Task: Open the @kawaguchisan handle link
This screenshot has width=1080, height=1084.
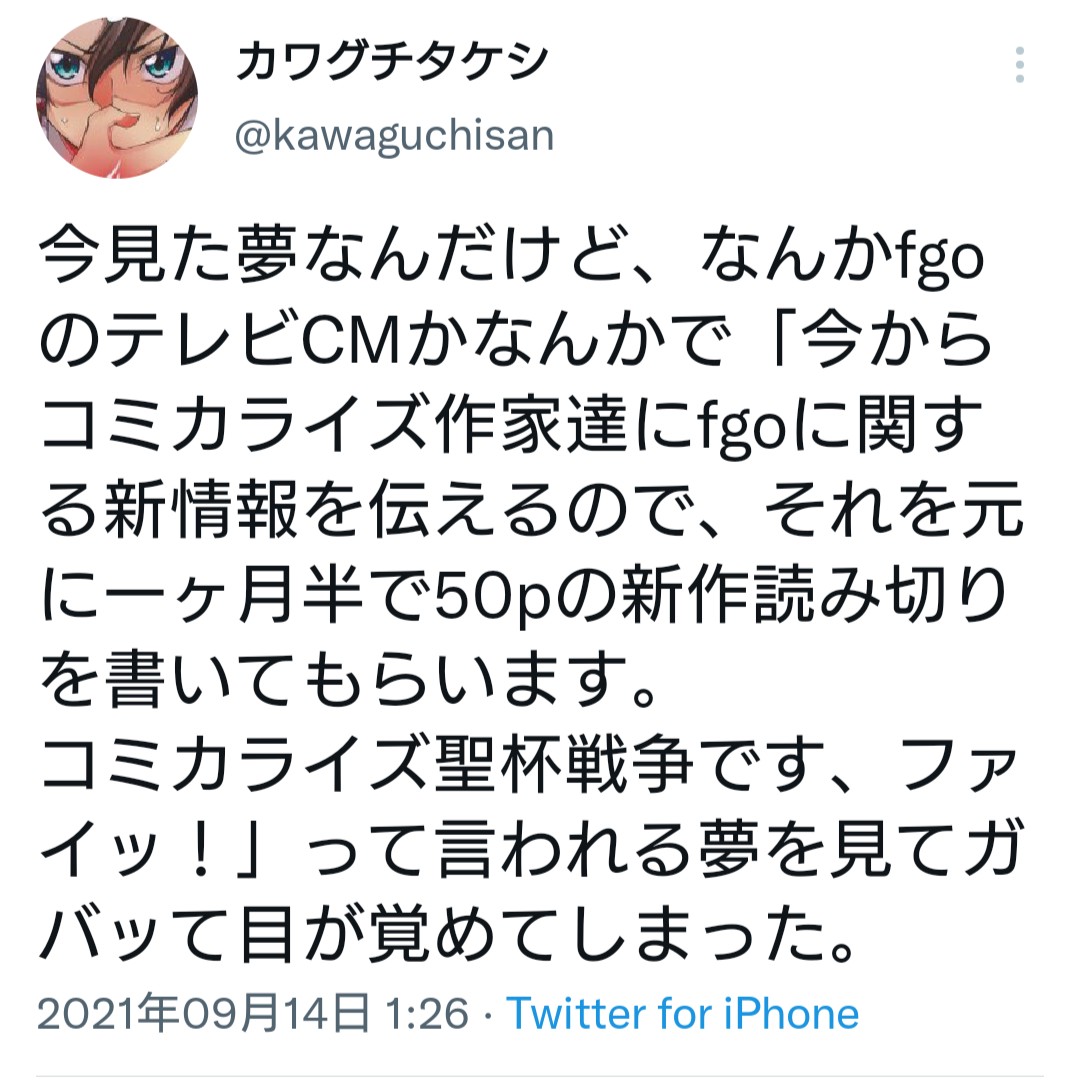Action: pyautogui.click(x=394, y=136)
